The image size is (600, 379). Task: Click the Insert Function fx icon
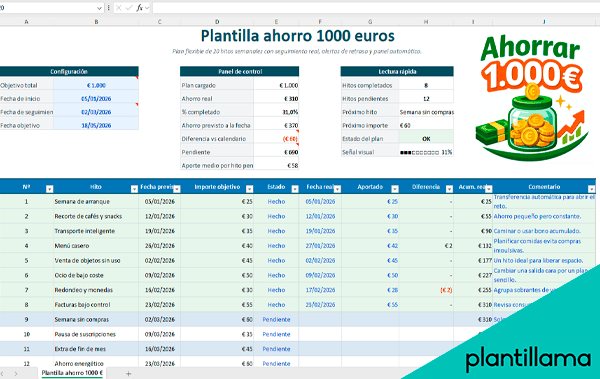140,8
